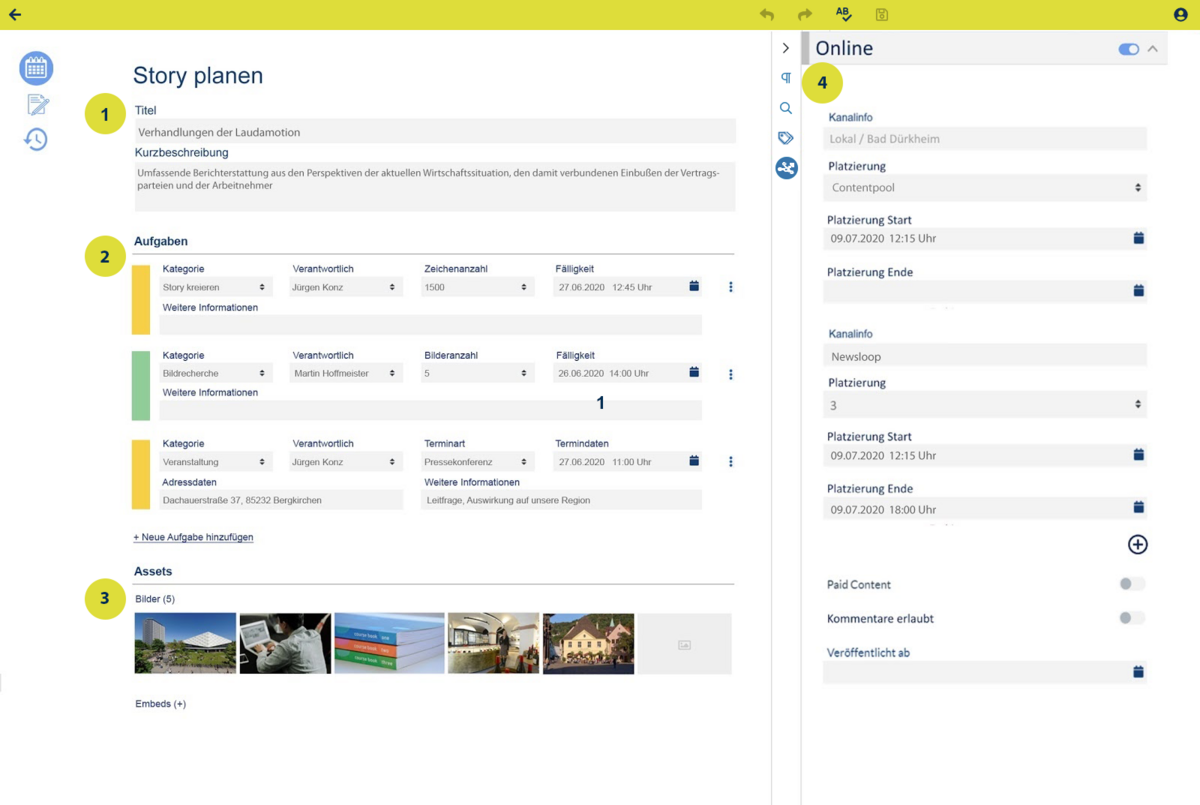Open Kategorie dropdown showing Bildrecherche
The width and height of the screenshot is (1200, 805).
coord(215,373)
